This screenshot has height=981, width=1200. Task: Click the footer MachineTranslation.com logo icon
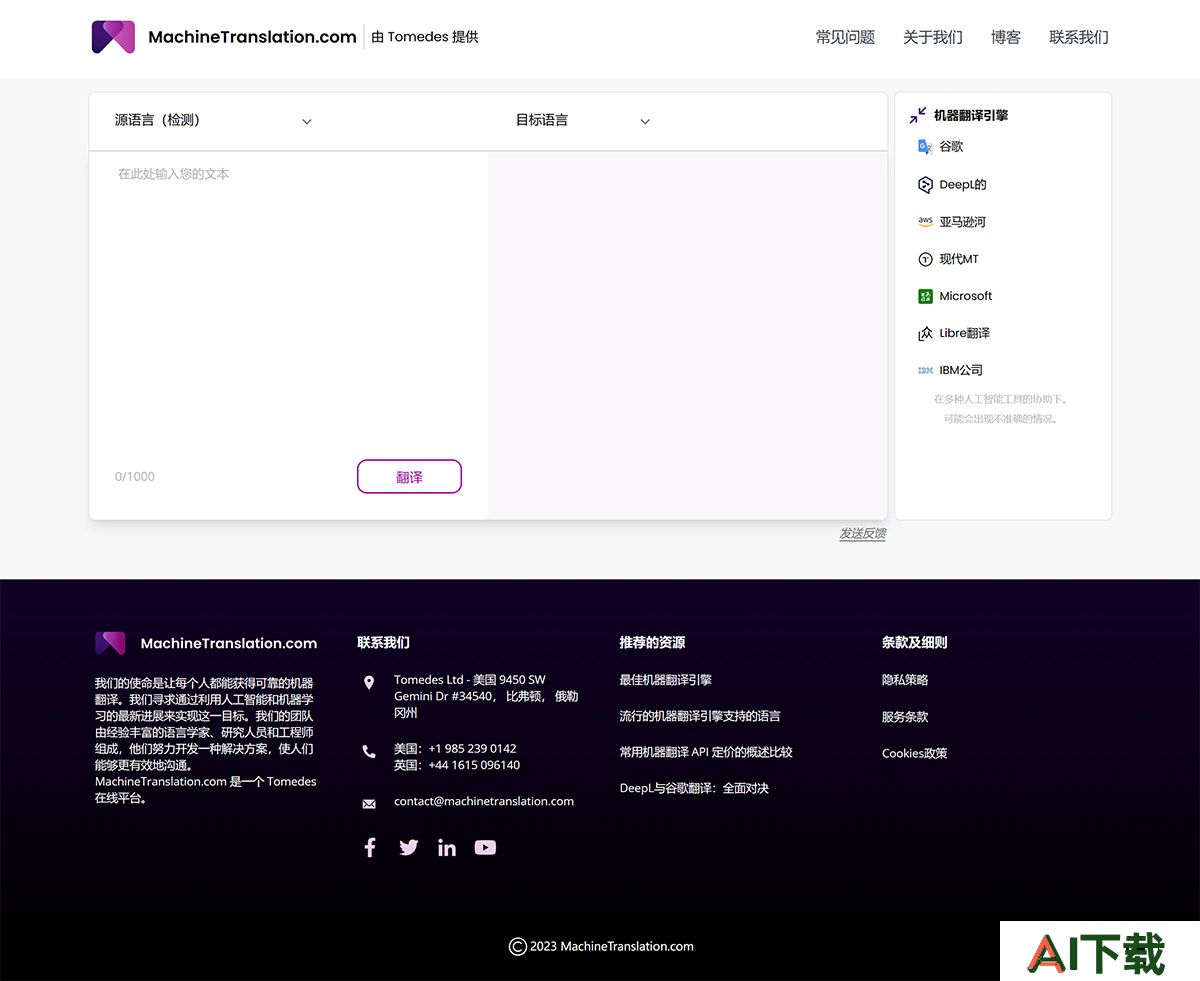[110, 643]
